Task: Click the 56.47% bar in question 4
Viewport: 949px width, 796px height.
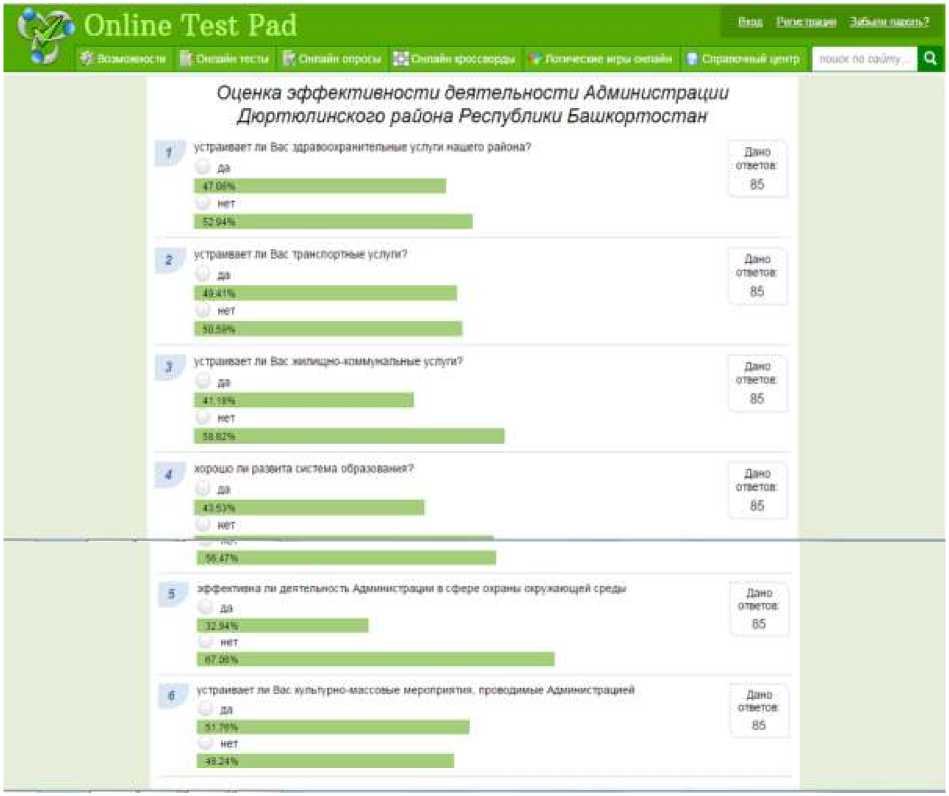Action: [x=346, y=558]
